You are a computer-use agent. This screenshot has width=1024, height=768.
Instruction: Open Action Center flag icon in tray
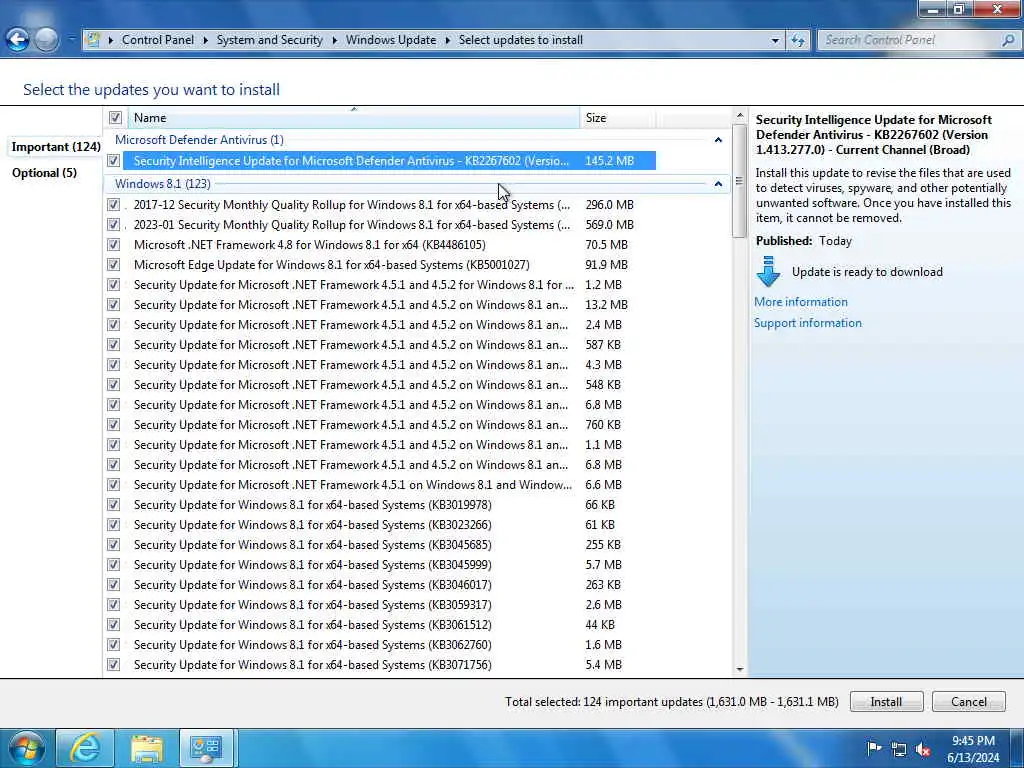pyautogui.click(x=873, y=748)
